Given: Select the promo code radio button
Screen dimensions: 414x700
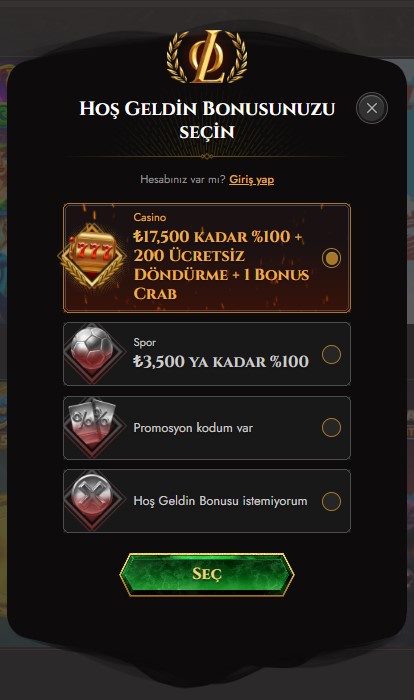Looking at the screenshot, I should point(331,427).
